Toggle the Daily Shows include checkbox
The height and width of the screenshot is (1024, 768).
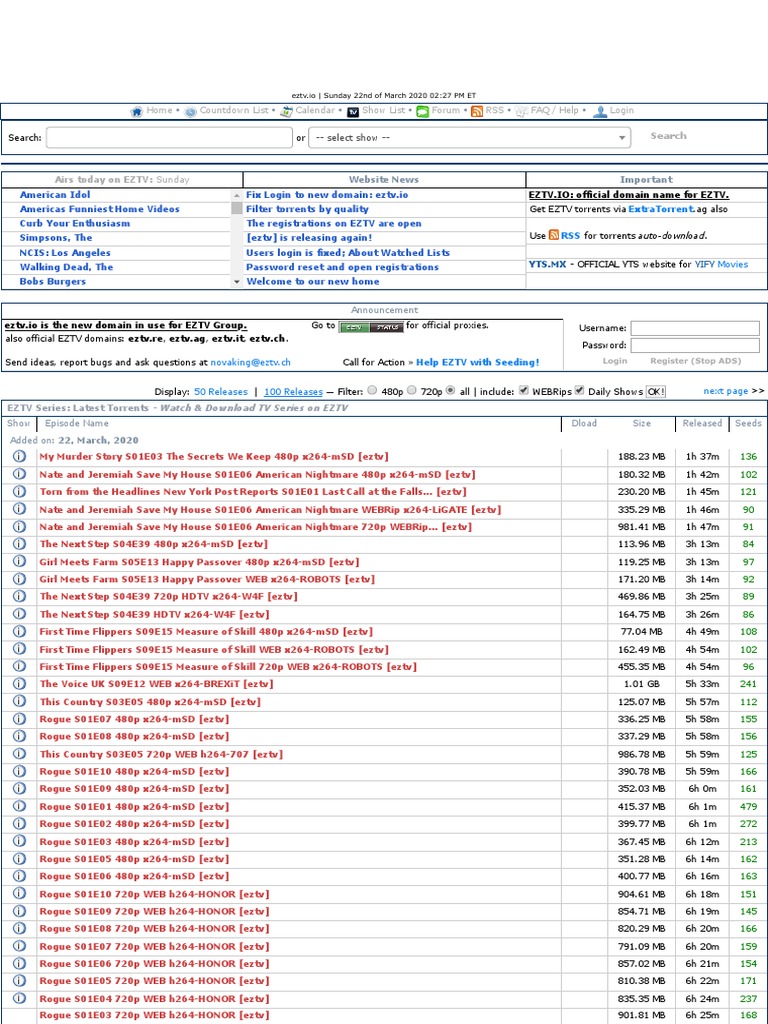click(x=579, y=391)
